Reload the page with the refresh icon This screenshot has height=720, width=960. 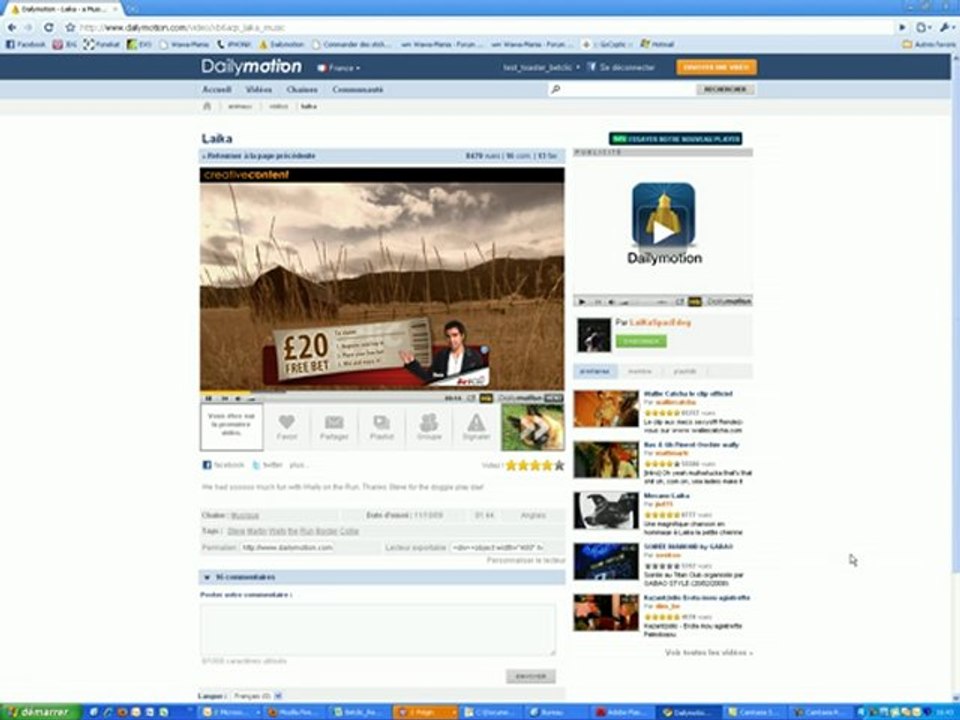click(48, 27)
